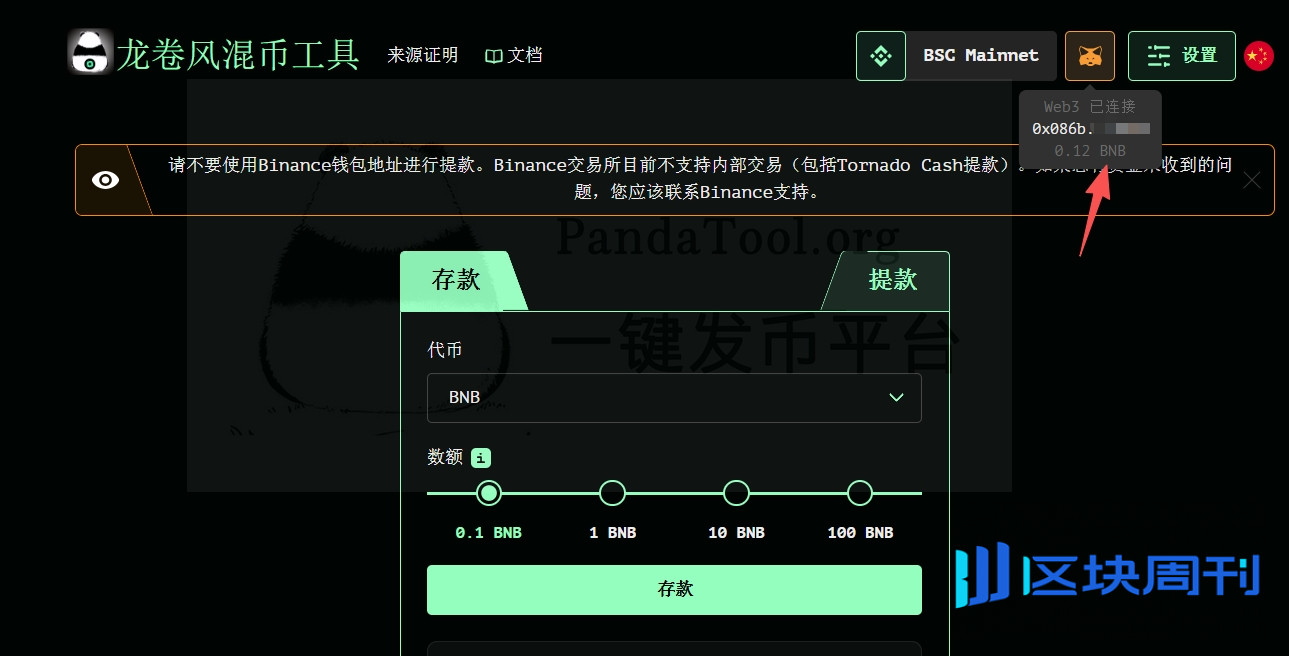Click the China flag language icon
This screenshot has width=1289, height=656.
click(x=1258, y=56)
